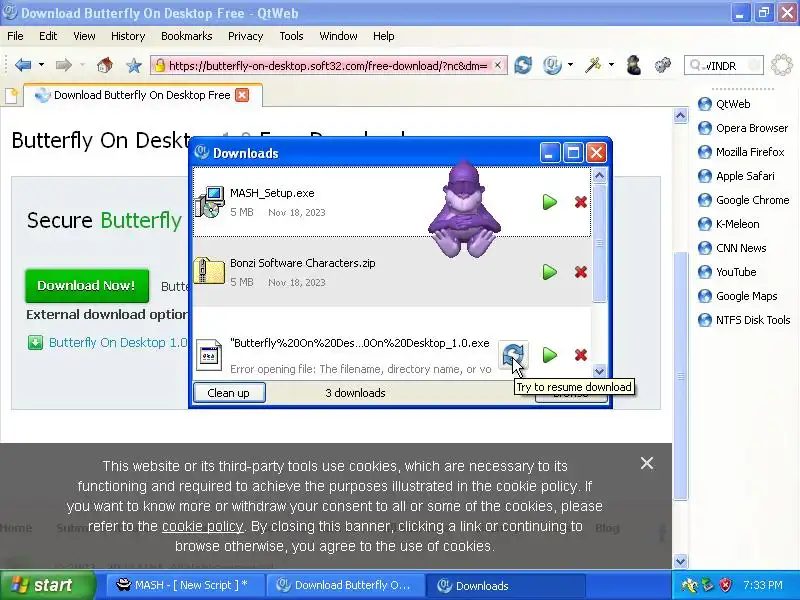
Task: Click the Bonzi zip folder icon
Action: coord(209,270)
